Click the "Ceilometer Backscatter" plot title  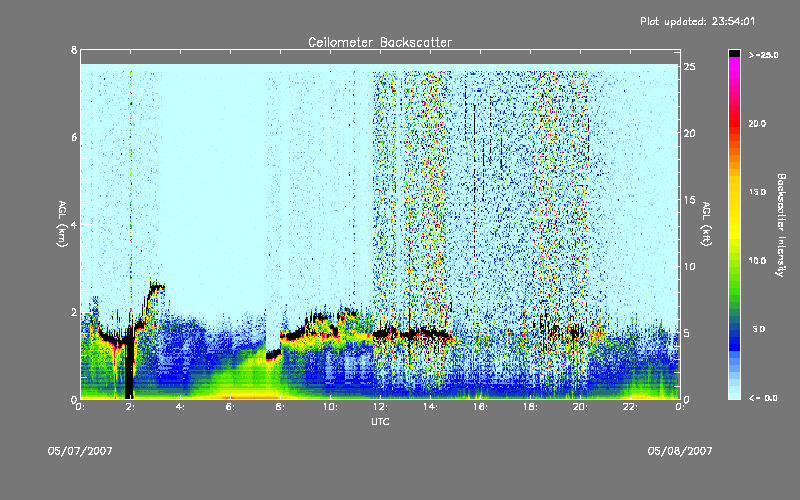pos(380,42)
